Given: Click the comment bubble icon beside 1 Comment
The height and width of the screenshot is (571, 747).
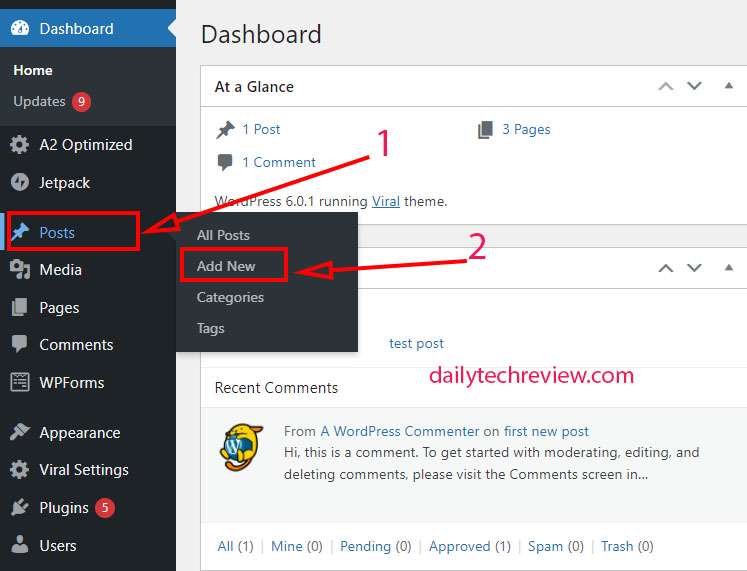Looking at the screenshot, I should coord(225,162).
